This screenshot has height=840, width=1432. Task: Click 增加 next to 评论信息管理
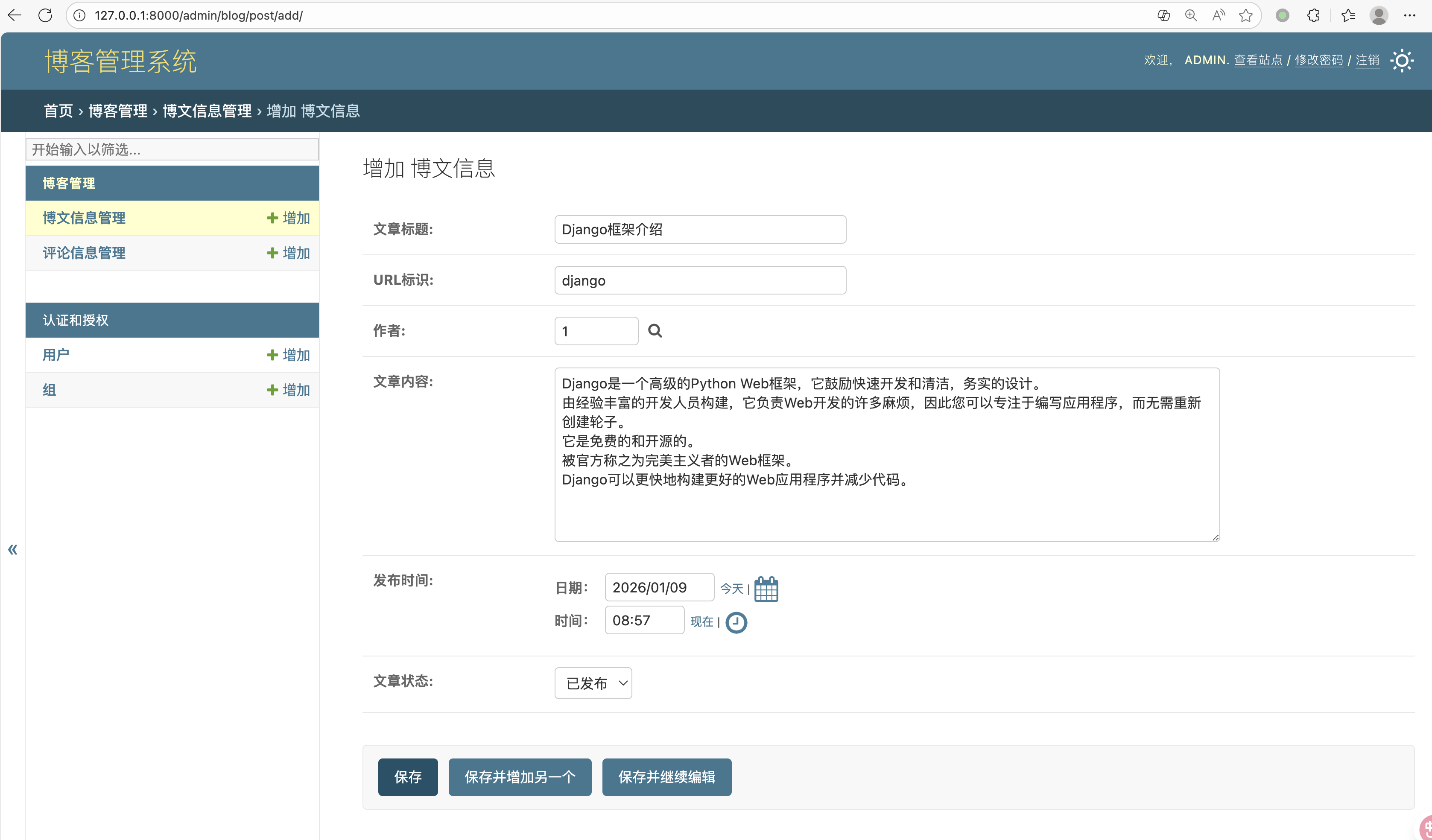tap(288, 253)
